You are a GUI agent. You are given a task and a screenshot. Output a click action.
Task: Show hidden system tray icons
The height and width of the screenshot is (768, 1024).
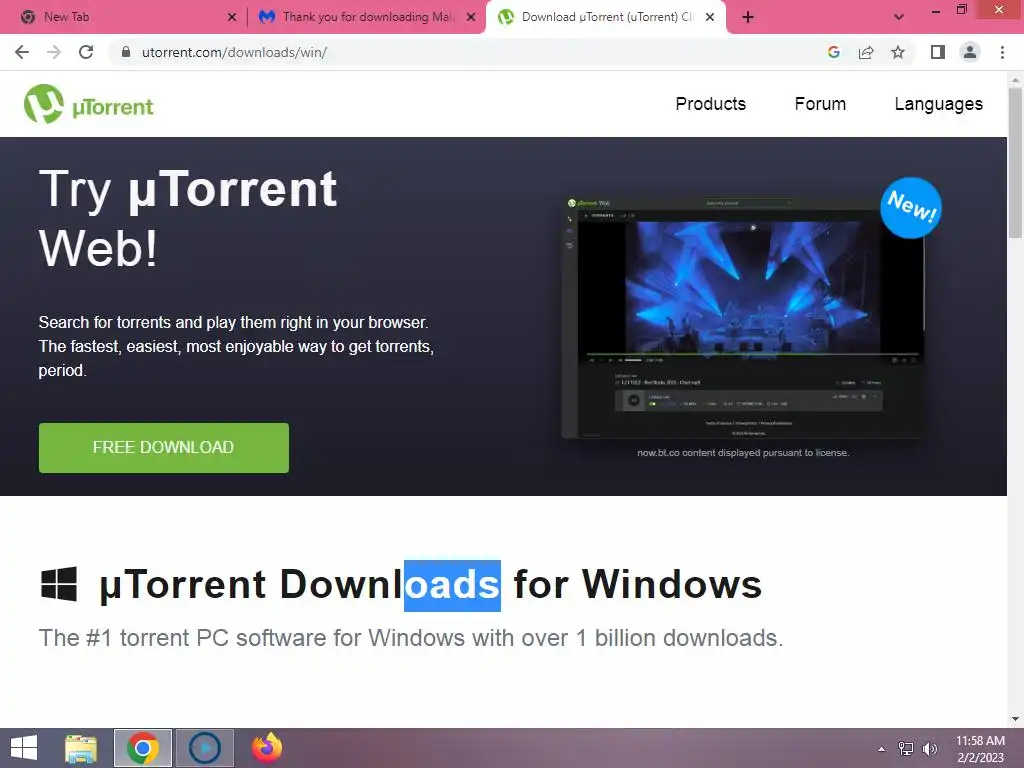[882, 749]
